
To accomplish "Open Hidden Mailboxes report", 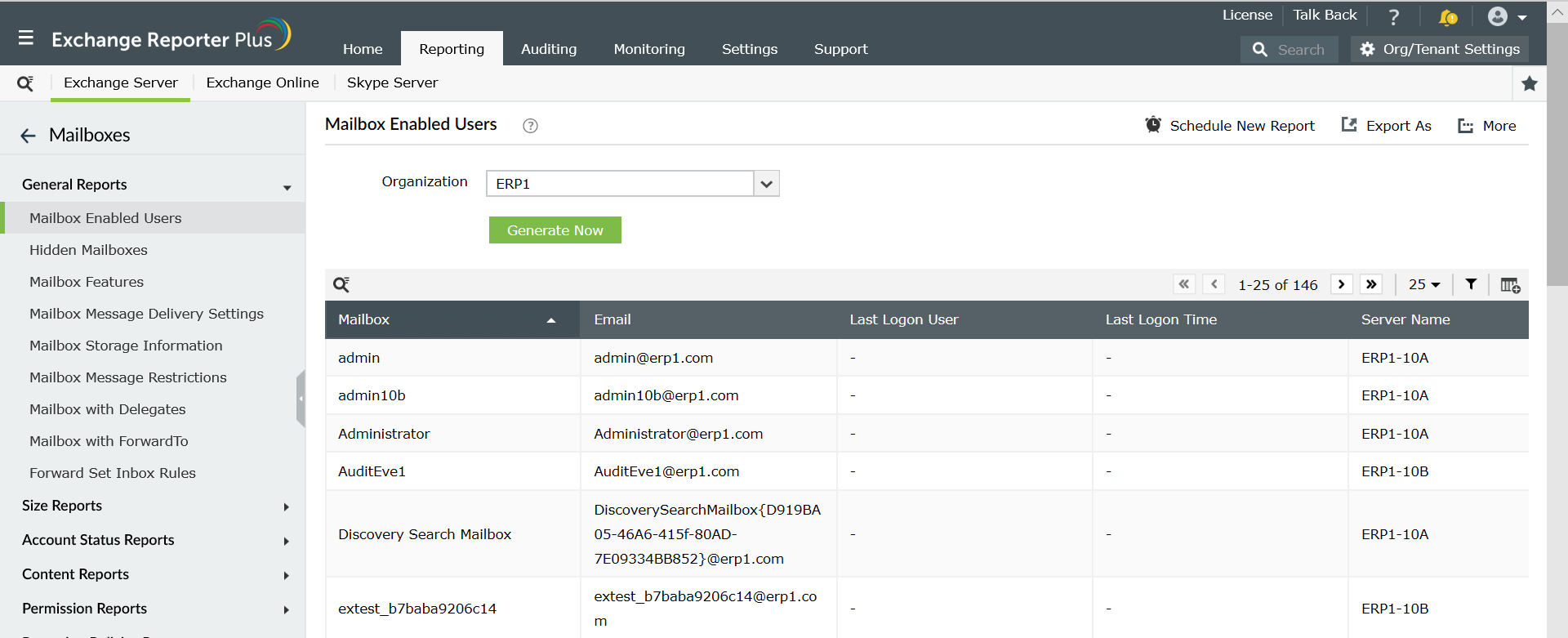I will pos(88,250).
